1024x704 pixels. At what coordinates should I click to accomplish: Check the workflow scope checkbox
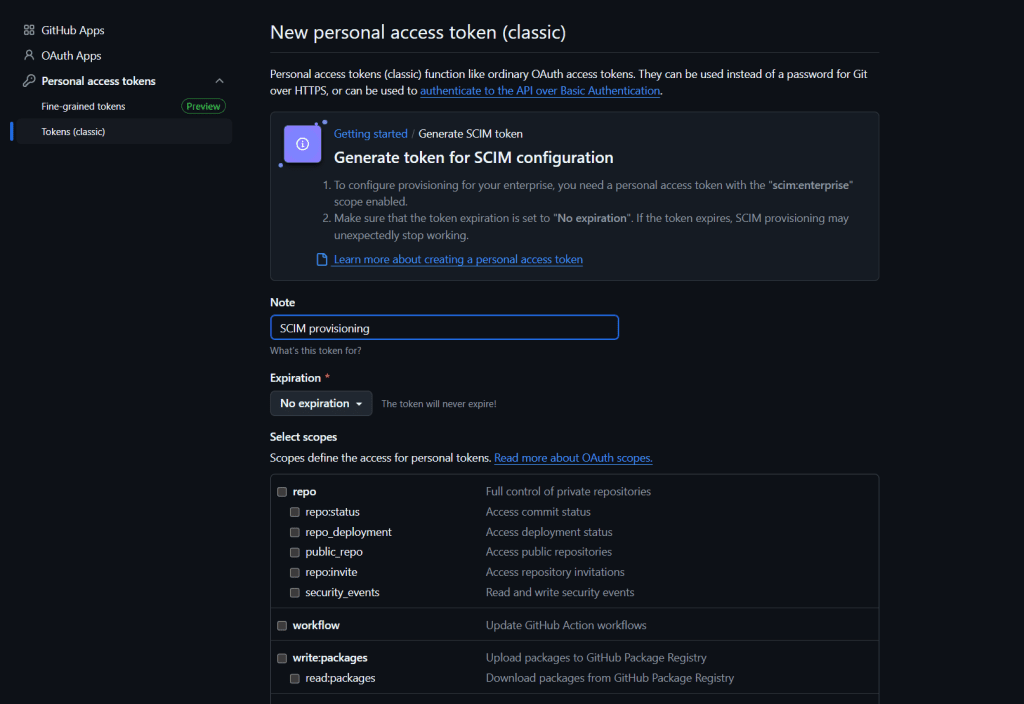(x=282, y=625)
